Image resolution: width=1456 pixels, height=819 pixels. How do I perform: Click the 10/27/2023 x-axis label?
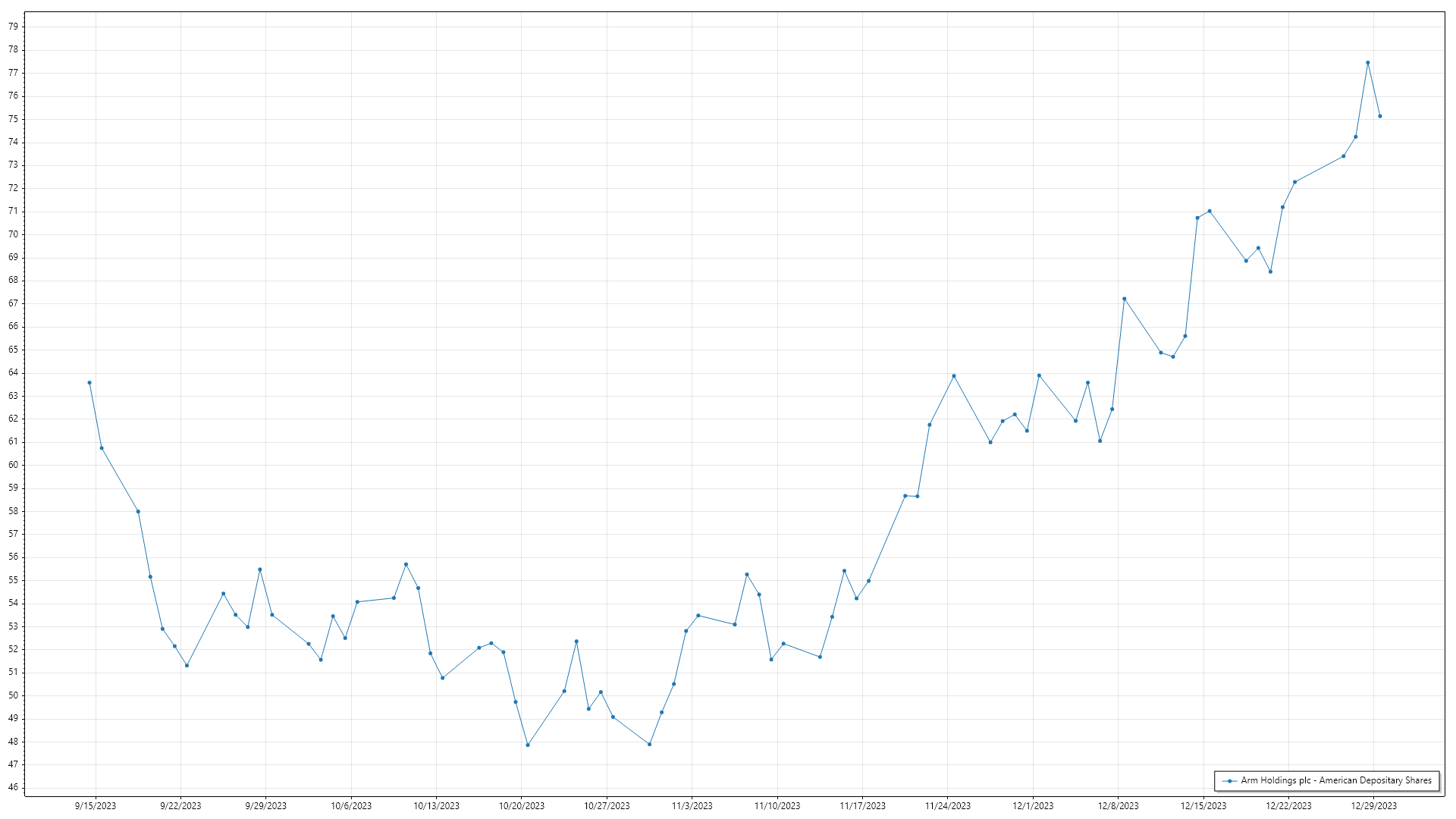pyautogui.click(x=607, y=805)
